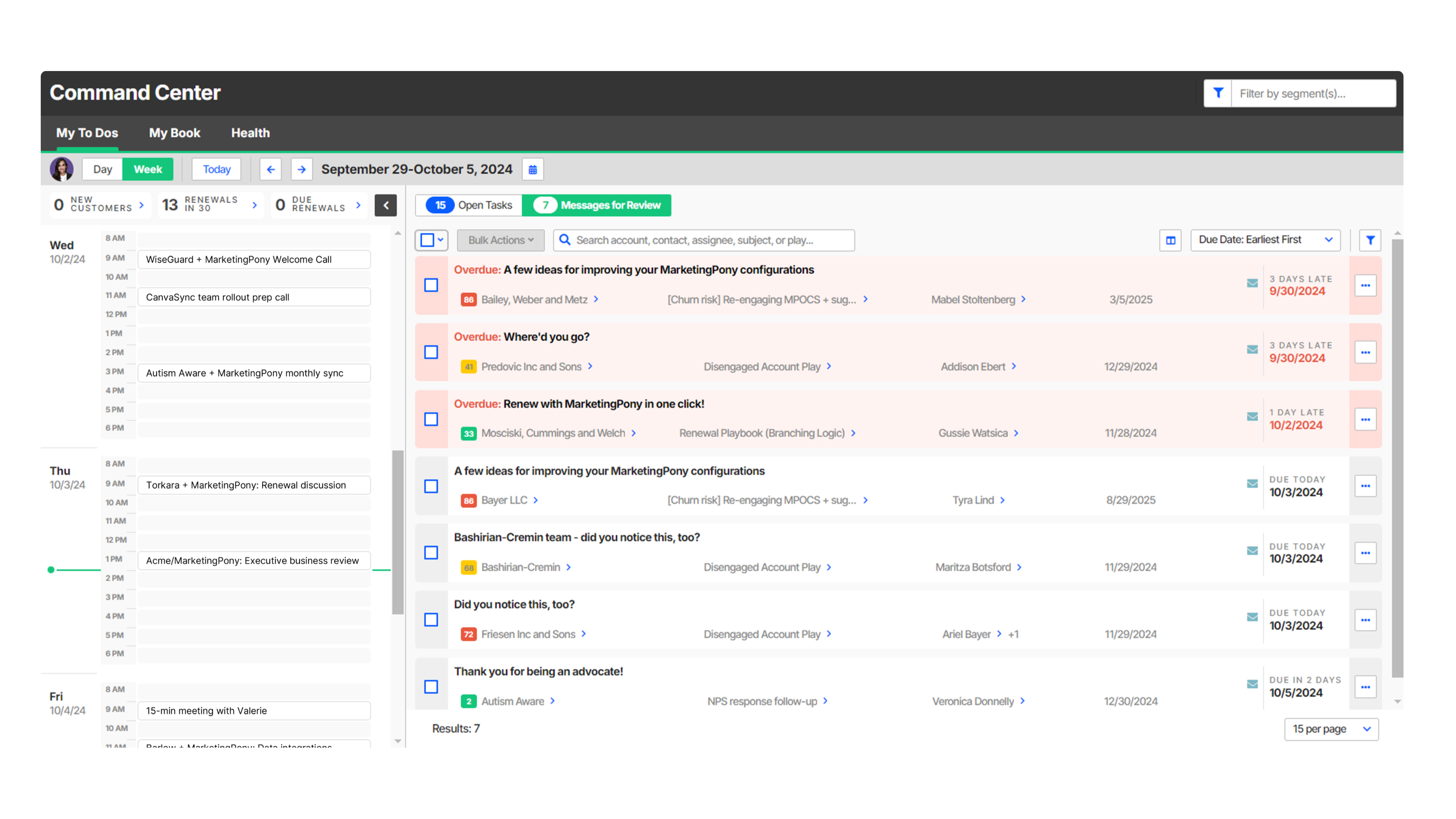Select the Bashirian-Cremin message checkbox
Image resolution: width=1456 pixels, height=819 pixels.
(x=431, y=553)
